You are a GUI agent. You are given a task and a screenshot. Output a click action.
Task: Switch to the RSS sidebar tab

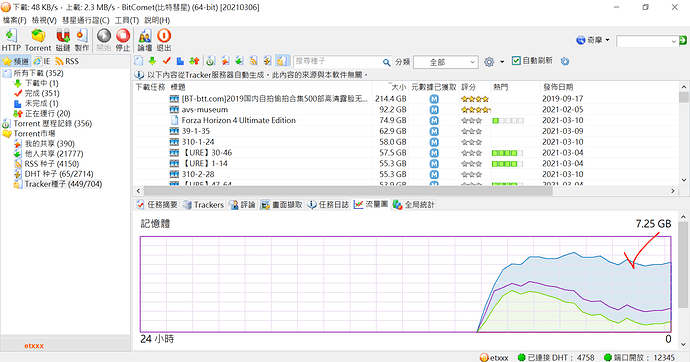click(x=67, y=61)
